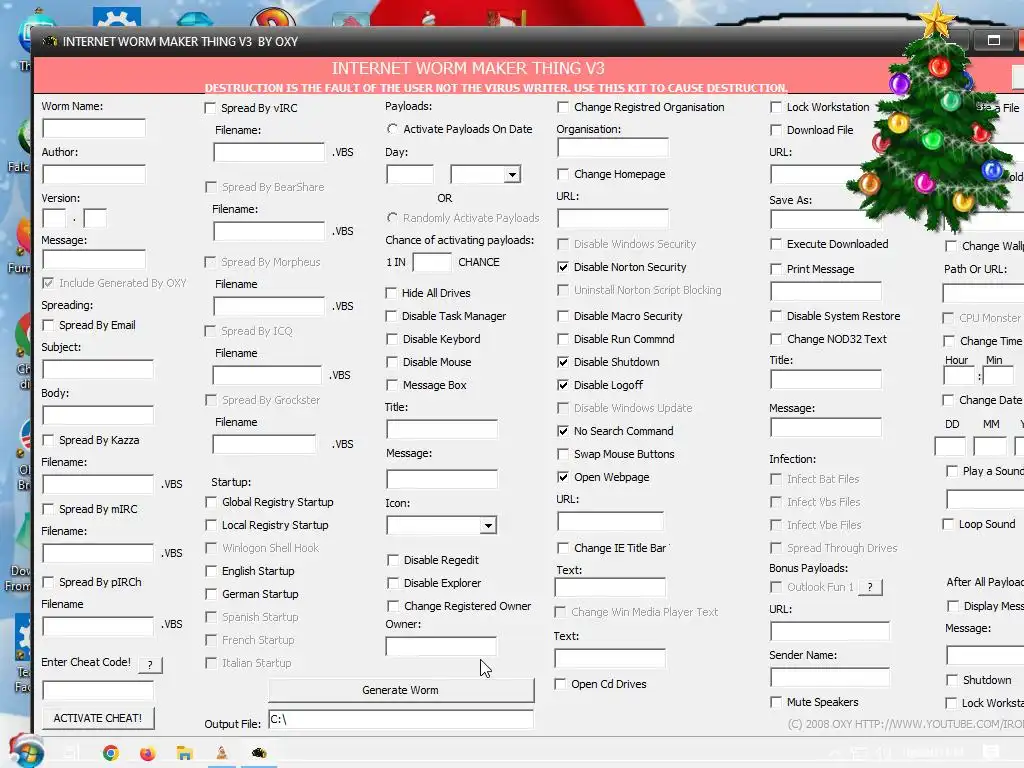The height and width of the screenshot is (768, 1024).
Task: Uncheck the Open Webpage checkbox
Action: point(563,477)
